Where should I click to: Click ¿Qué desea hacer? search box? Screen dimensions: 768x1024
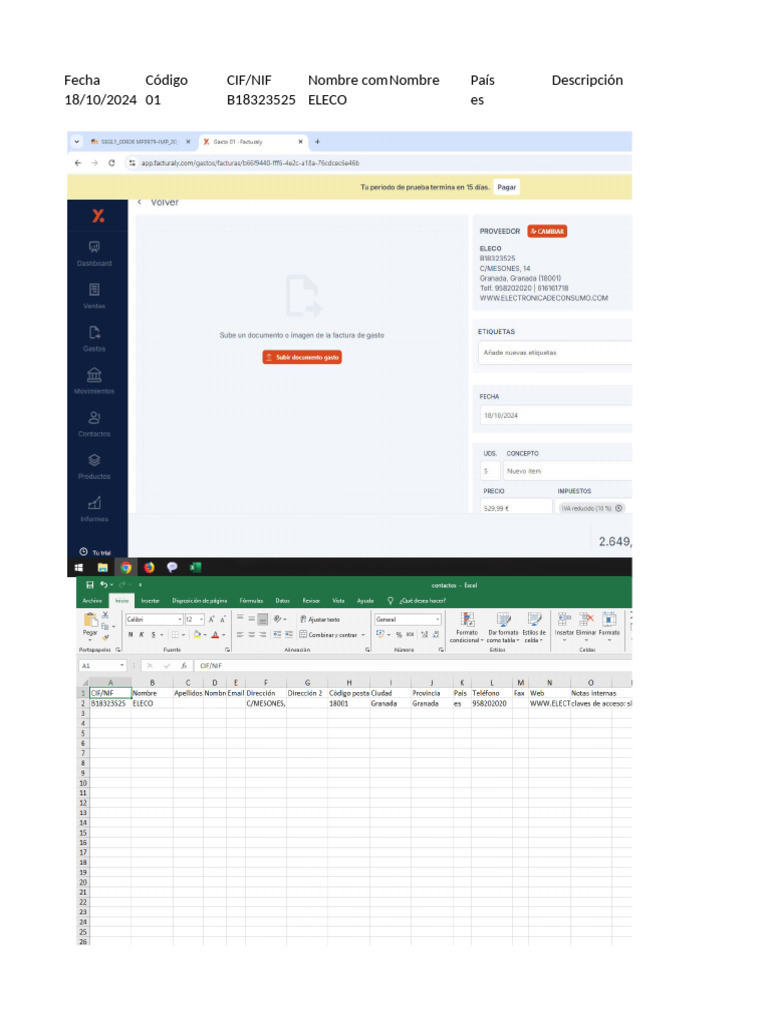coord(417,601)
